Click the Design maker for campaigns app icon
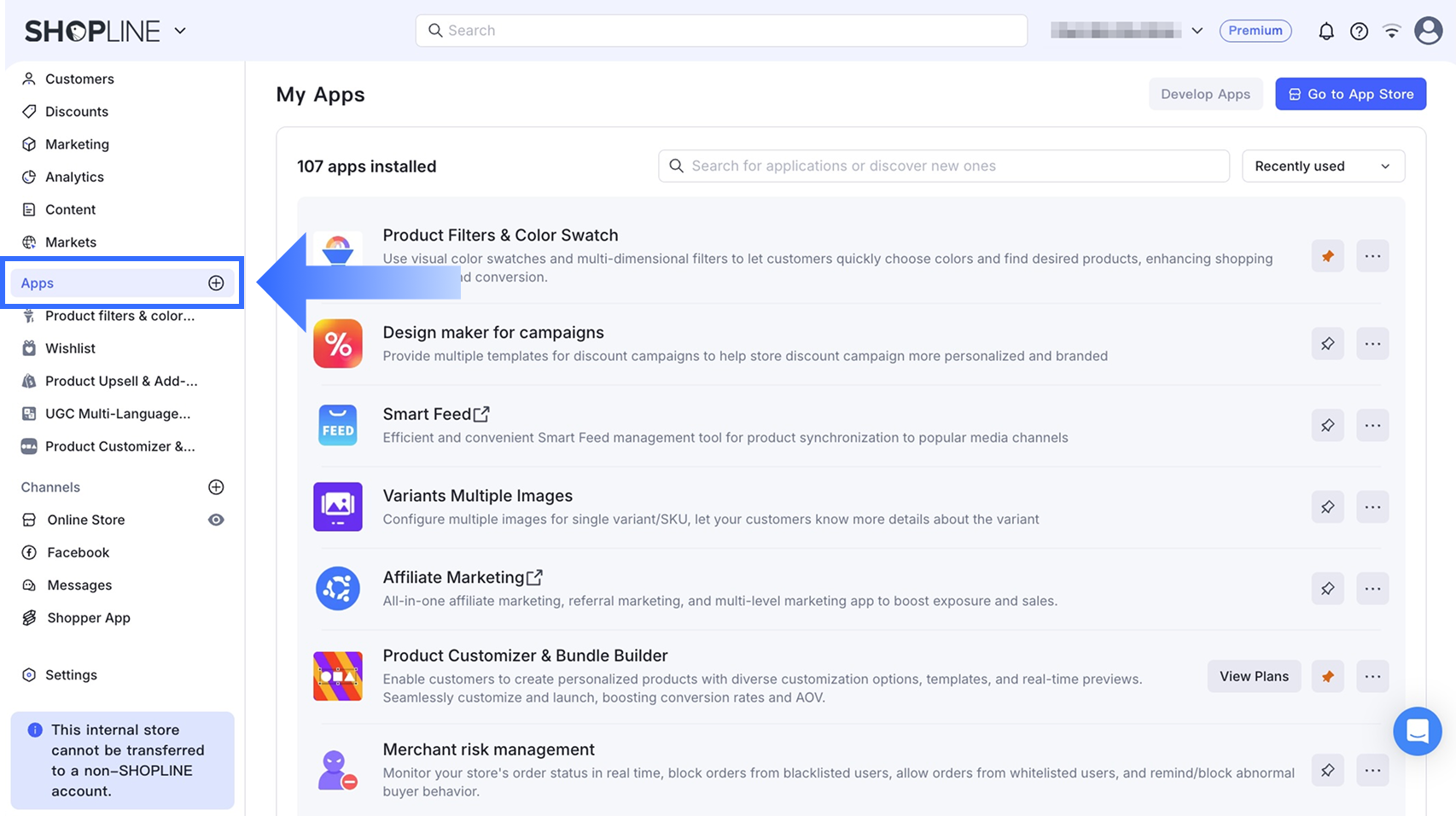Screen dimensions: 1456x816 point(338,344)
